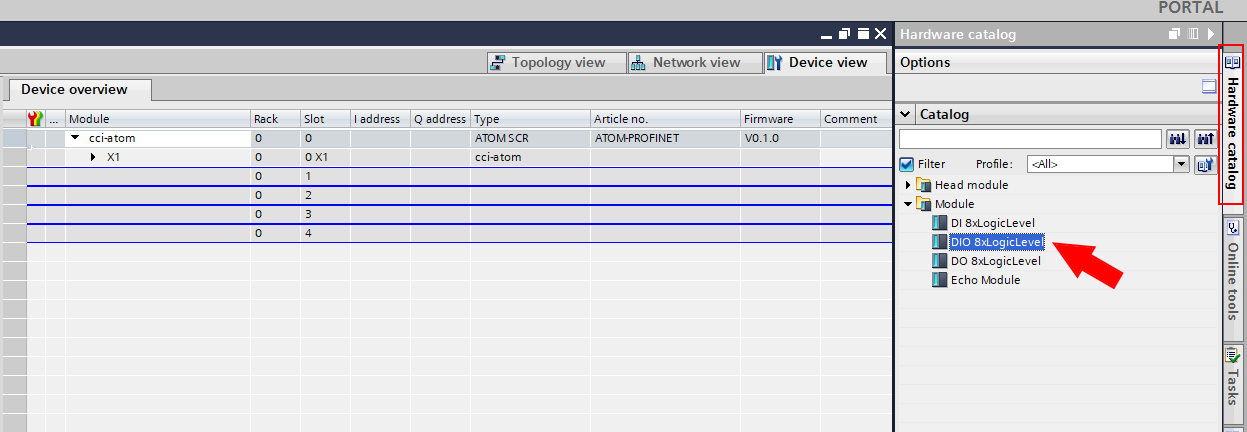Click the profile manager icon beside Profile
1247x432 pixels.
click(1204, 164)
